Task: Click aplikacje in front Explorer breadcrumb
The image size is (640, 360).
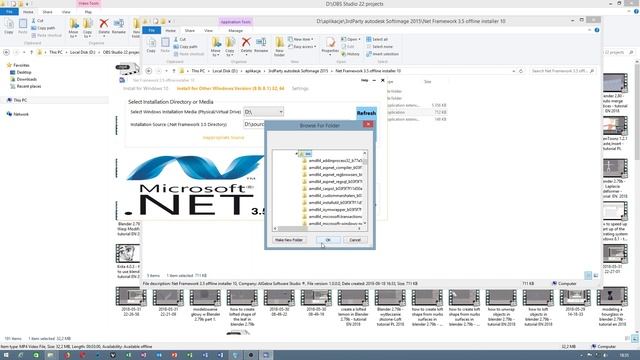Action: click(x=253, y=71)
